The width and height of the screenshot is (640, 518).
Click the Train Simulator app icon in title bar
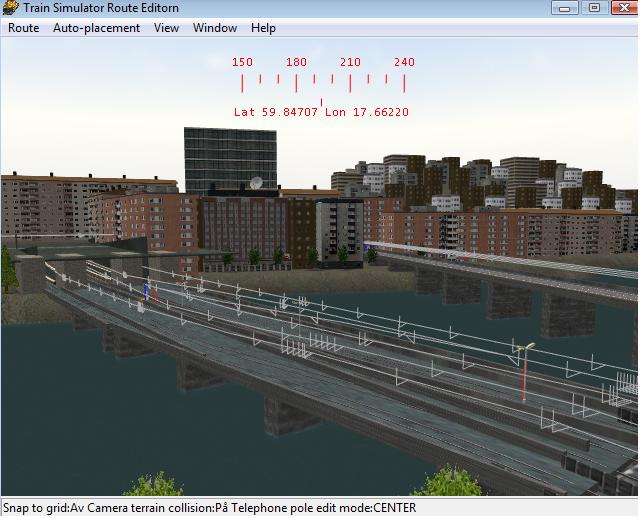point(10,7)
